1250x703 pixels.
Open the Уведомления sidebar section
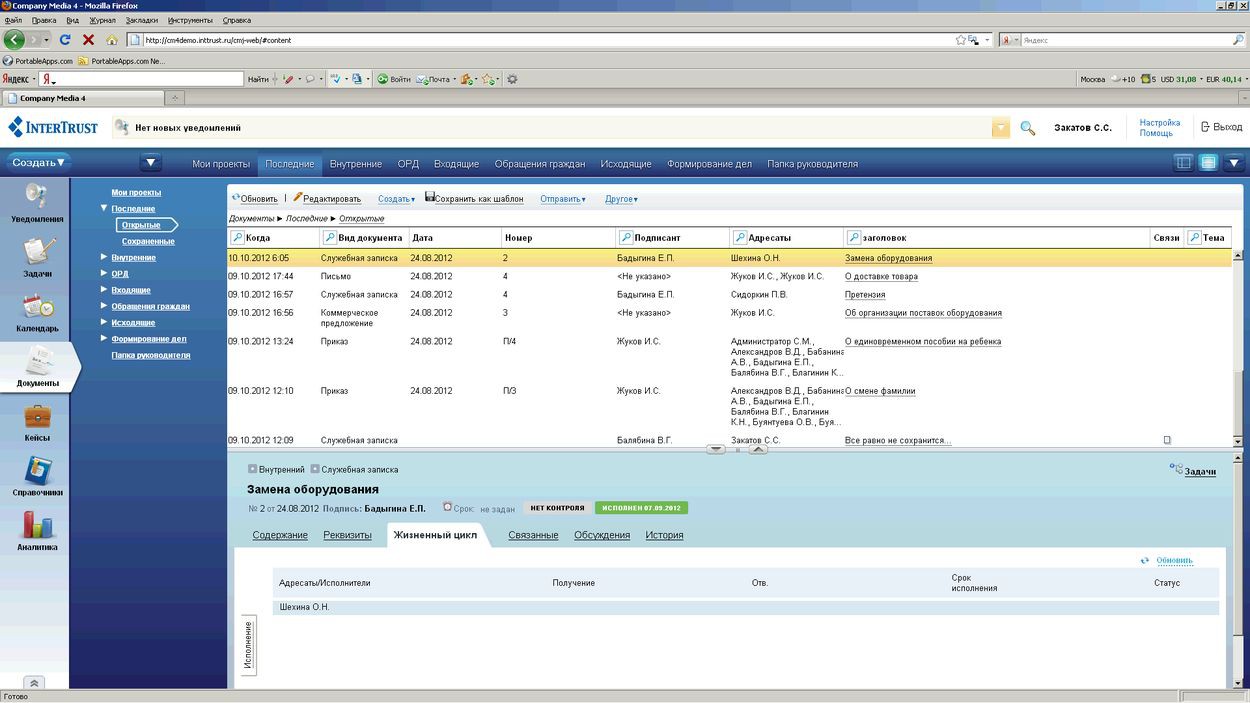(37, 196)
